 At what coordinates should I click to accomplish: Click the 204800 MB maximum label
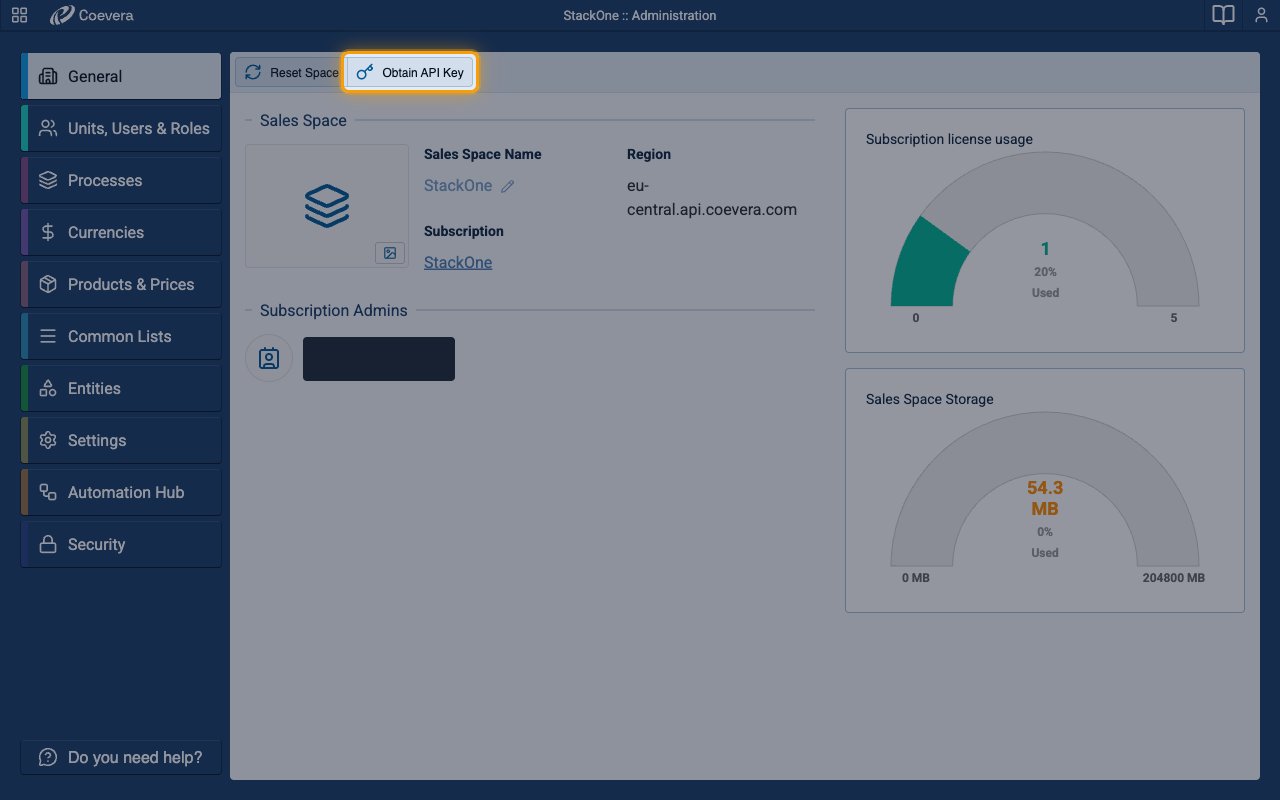1174,578
